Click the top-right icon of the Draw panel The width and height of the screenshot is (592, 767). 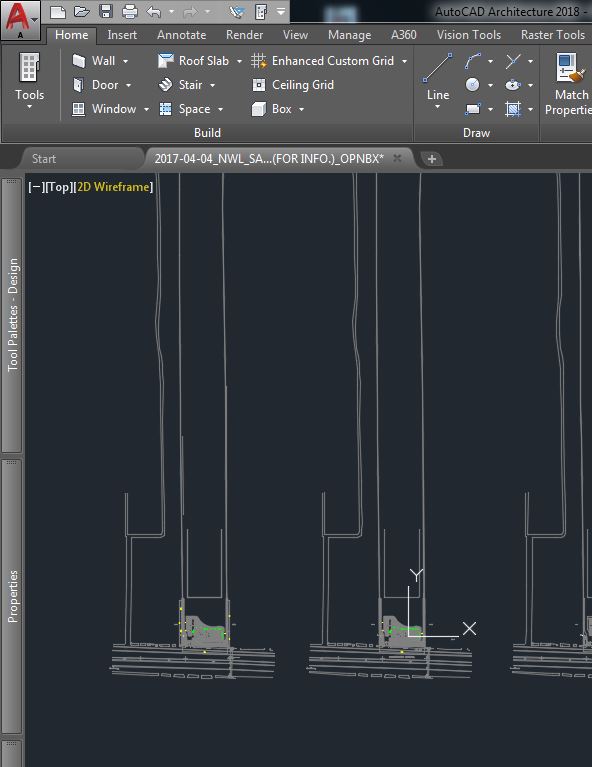pyautogui.click(x=513, y=61)
